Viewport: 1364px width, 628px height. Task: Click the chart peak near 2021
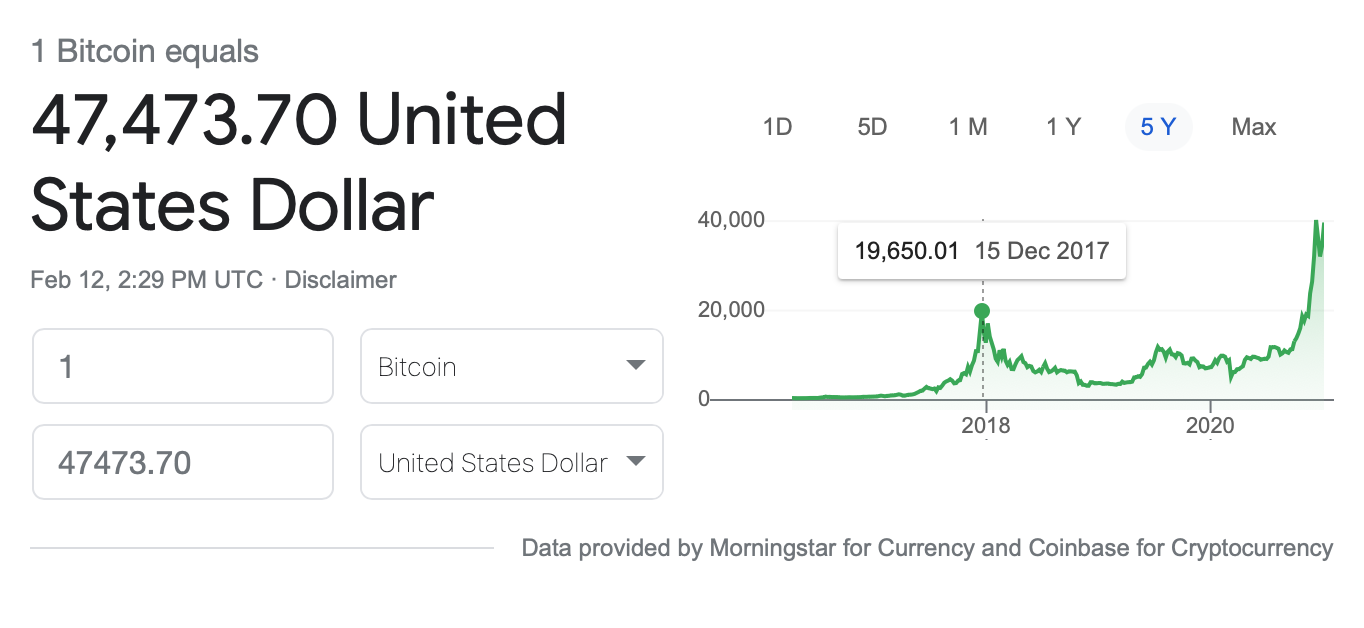(x=1316, y=224)
